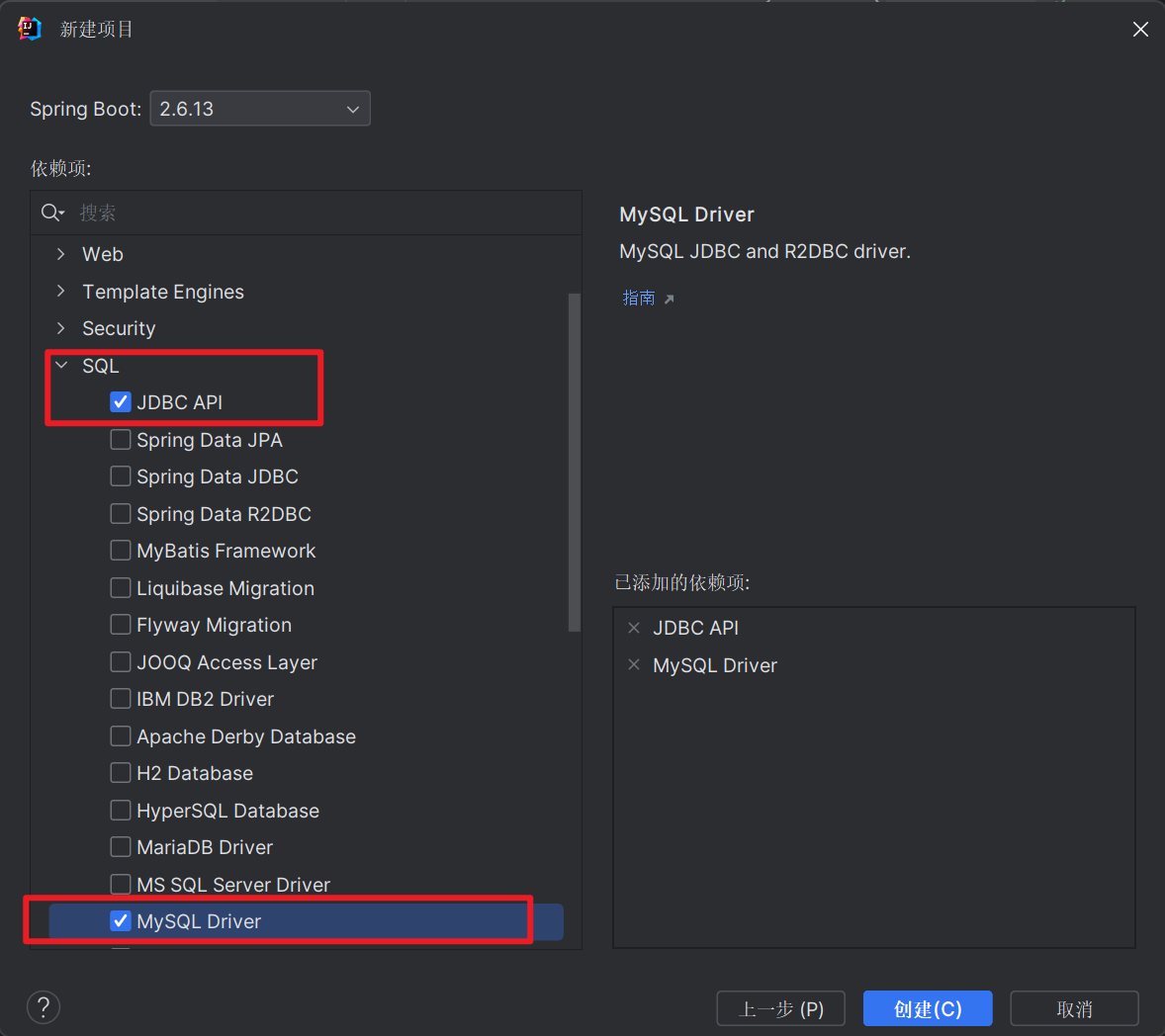This screenshot has height=1036, width=1165.
Task: Click the help question mark icon
Action: 44,1007
